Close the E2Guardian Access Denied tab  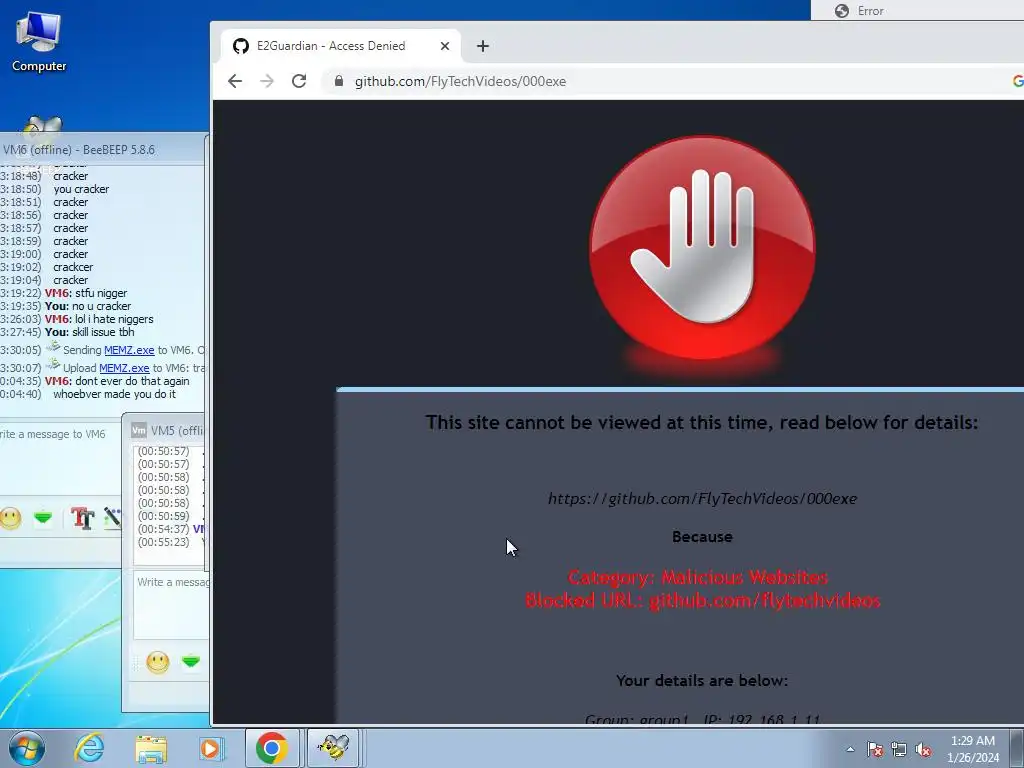pos(445,46)
